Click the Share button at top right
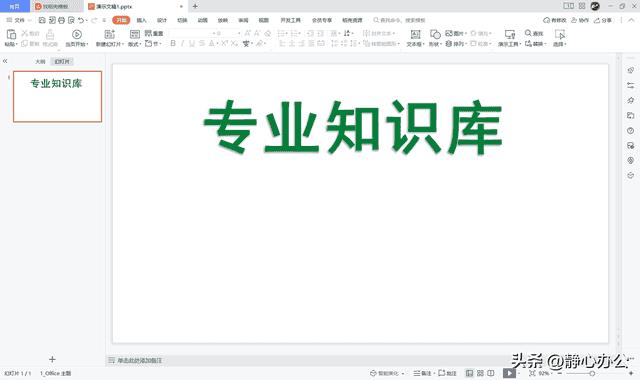Viewport: 640px width, 380px height. tap(602, 20)
